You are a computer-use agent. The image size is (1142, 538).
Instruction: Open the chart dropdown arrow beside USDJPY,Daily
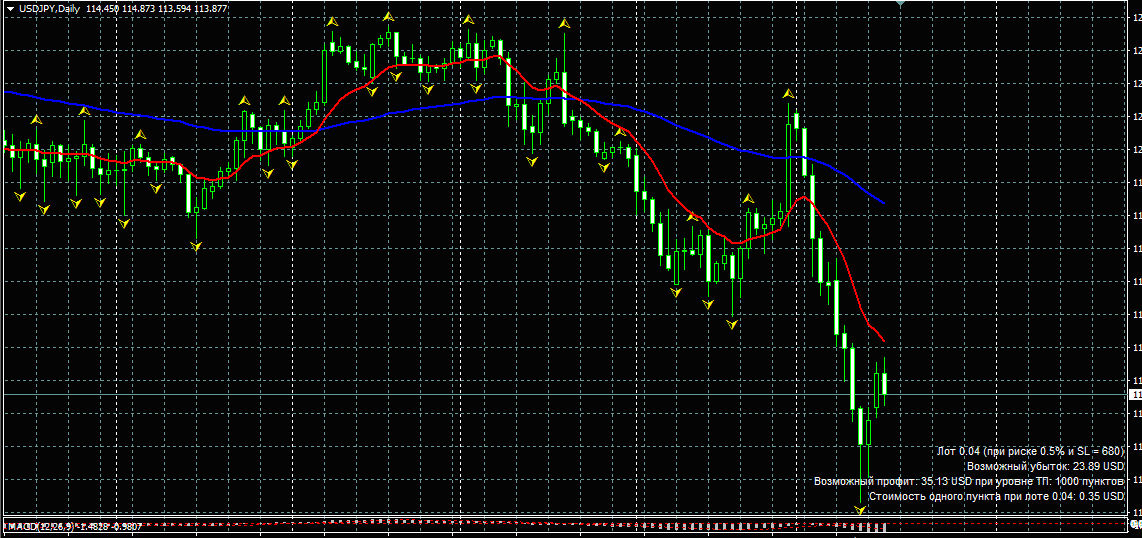point(10,8)
